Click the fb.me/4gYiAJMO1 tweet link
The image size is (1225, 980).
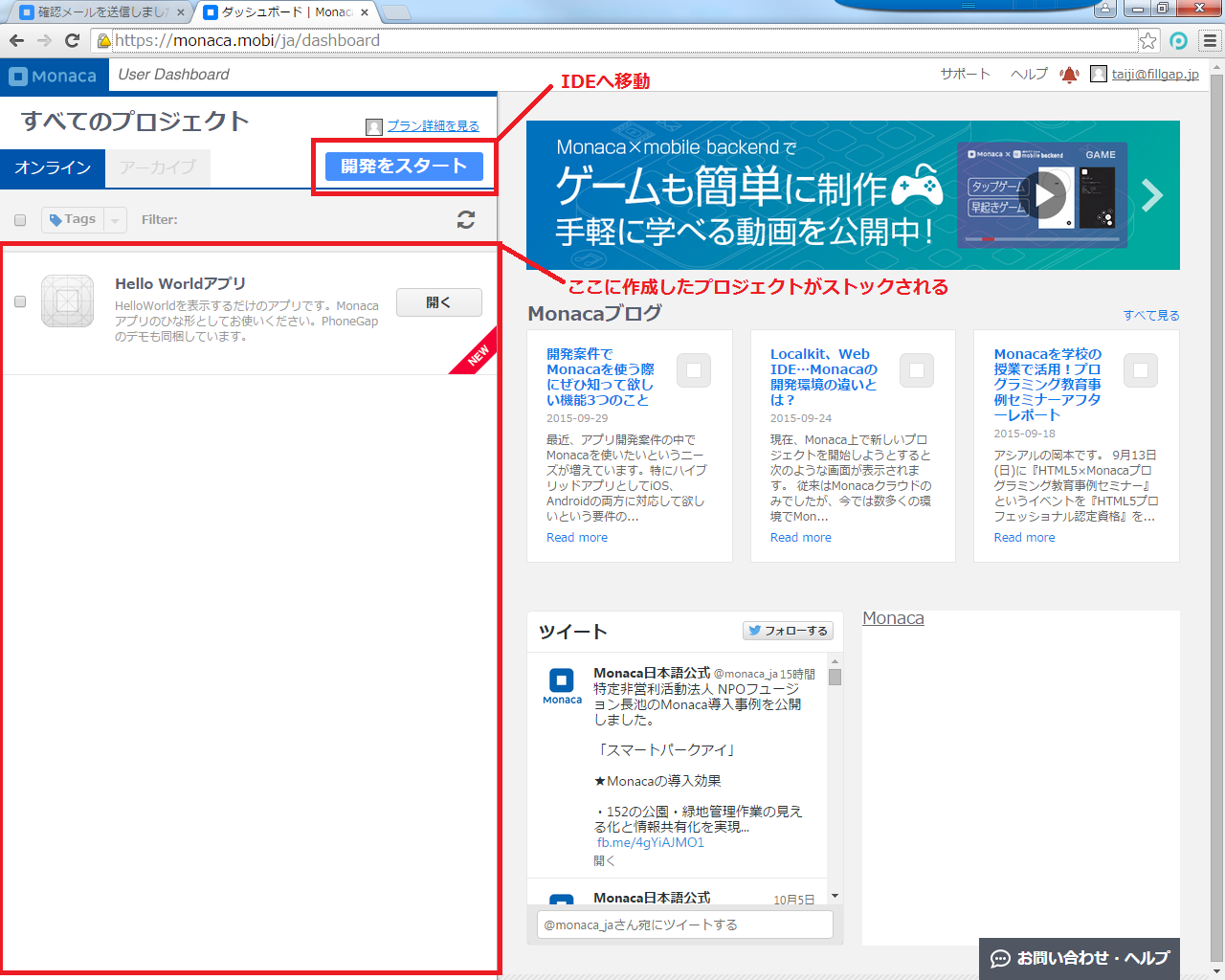coord(651,842)
